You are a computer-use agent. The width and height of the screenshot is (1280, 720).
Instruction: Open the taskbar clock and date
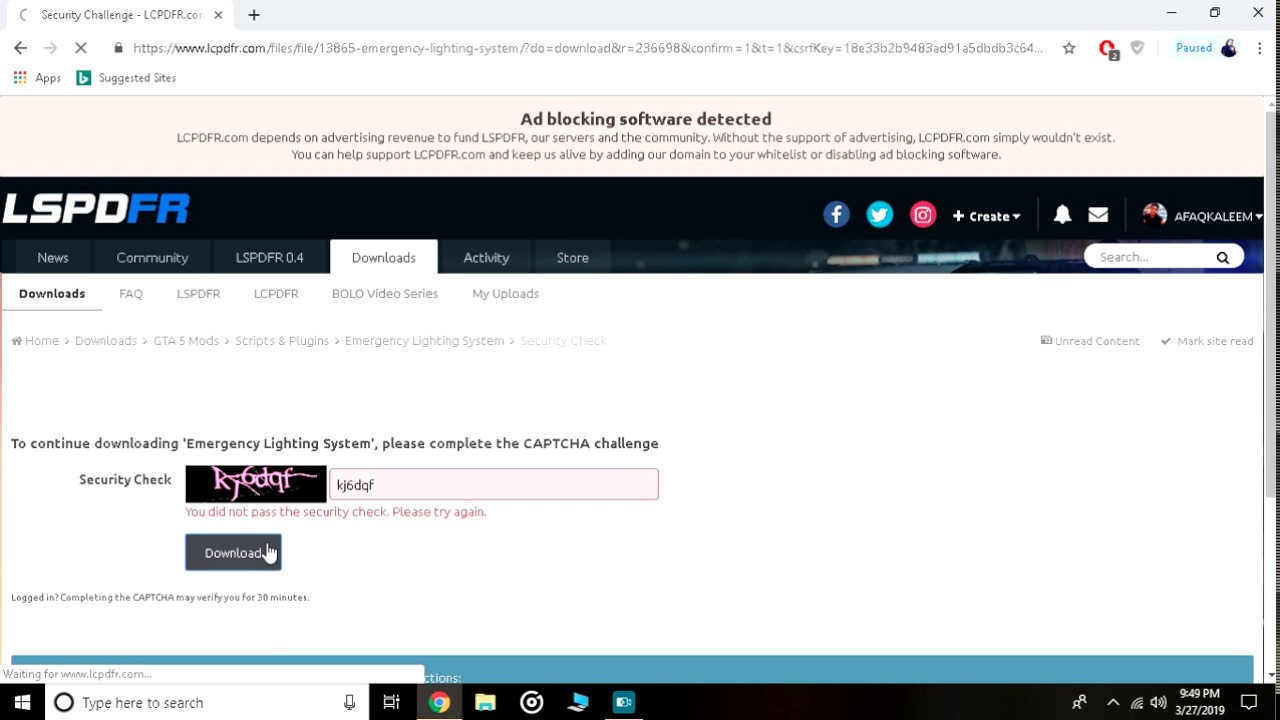tap(1200, 702)
